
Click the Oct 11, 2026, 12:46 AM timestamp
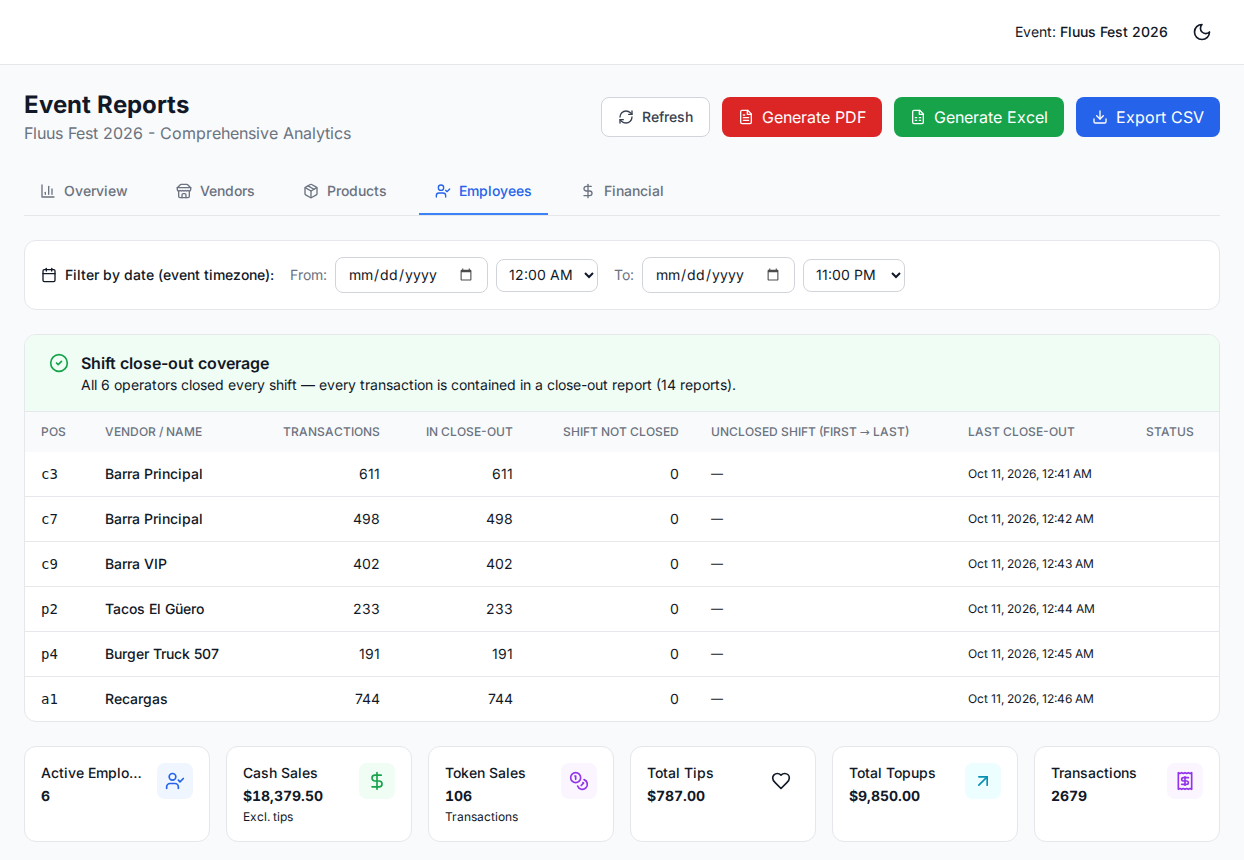tap(1031, 699)
